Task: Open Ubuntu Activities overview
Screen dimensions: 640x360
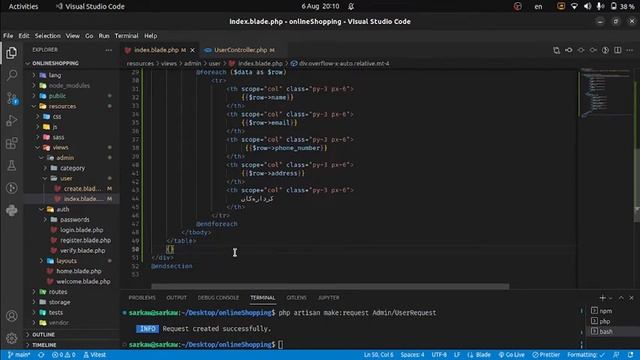Action: point(23,7)
